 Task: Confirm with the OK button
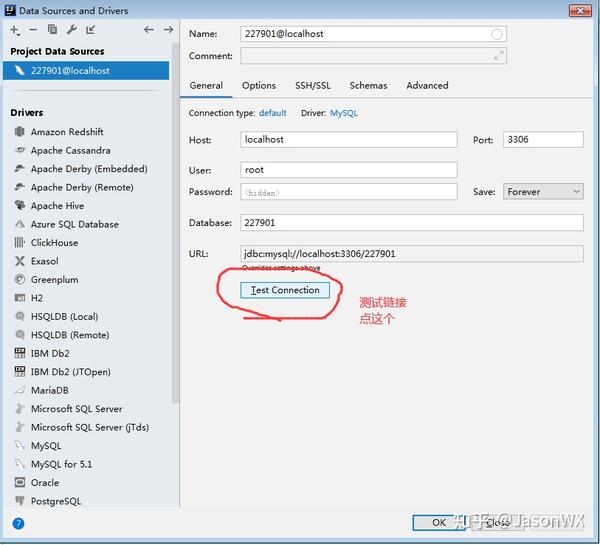(439, 522)
